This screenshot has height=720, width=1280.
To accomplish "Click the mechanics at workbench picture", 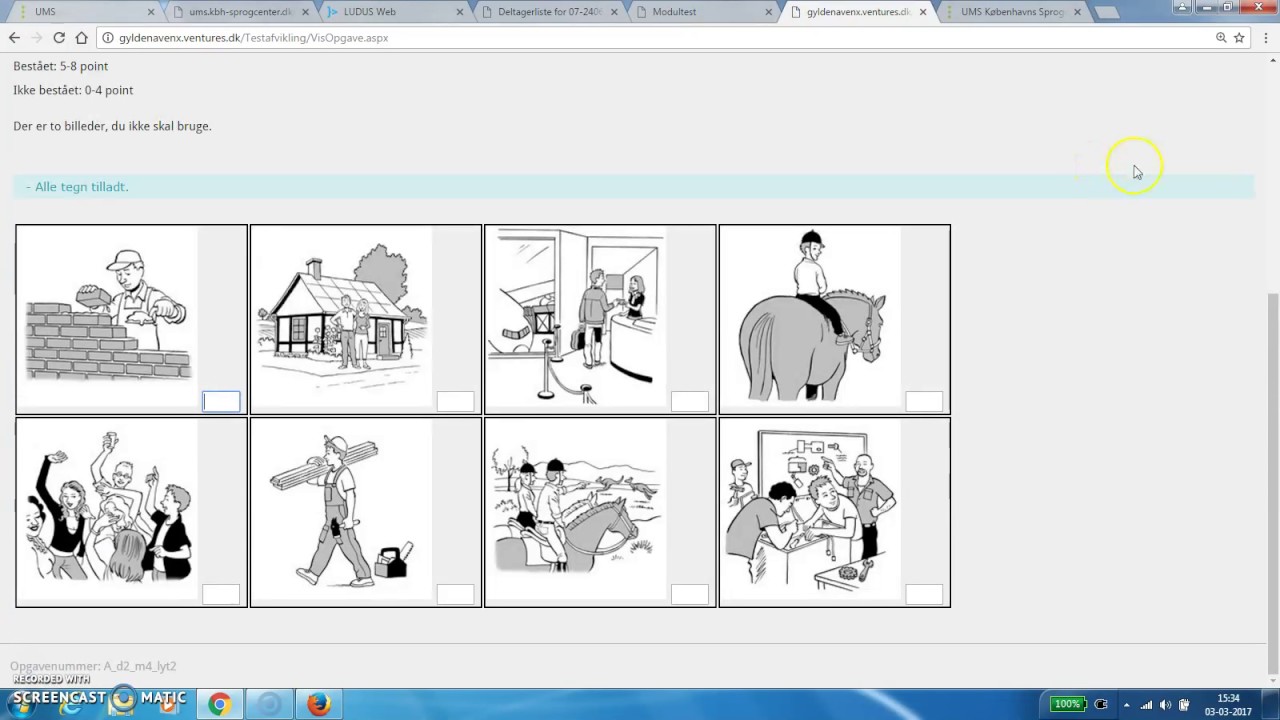I will pos(812,510).
